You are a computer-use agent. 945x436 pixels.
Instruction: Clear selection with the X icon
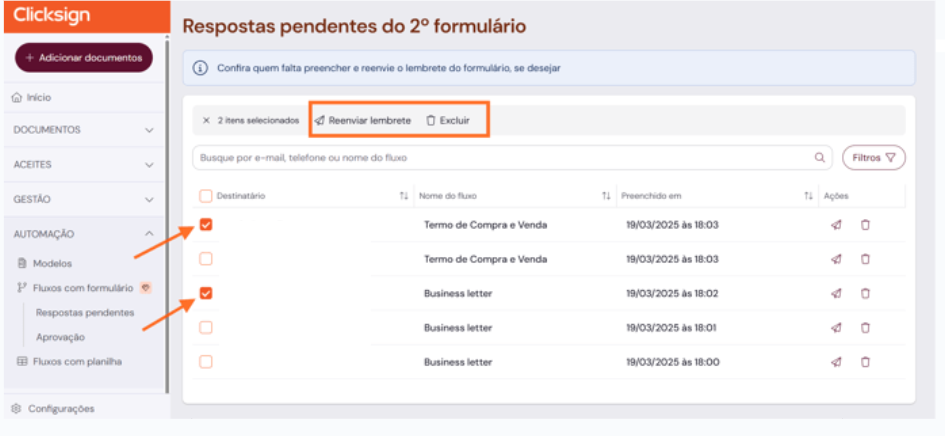(206, 120)
